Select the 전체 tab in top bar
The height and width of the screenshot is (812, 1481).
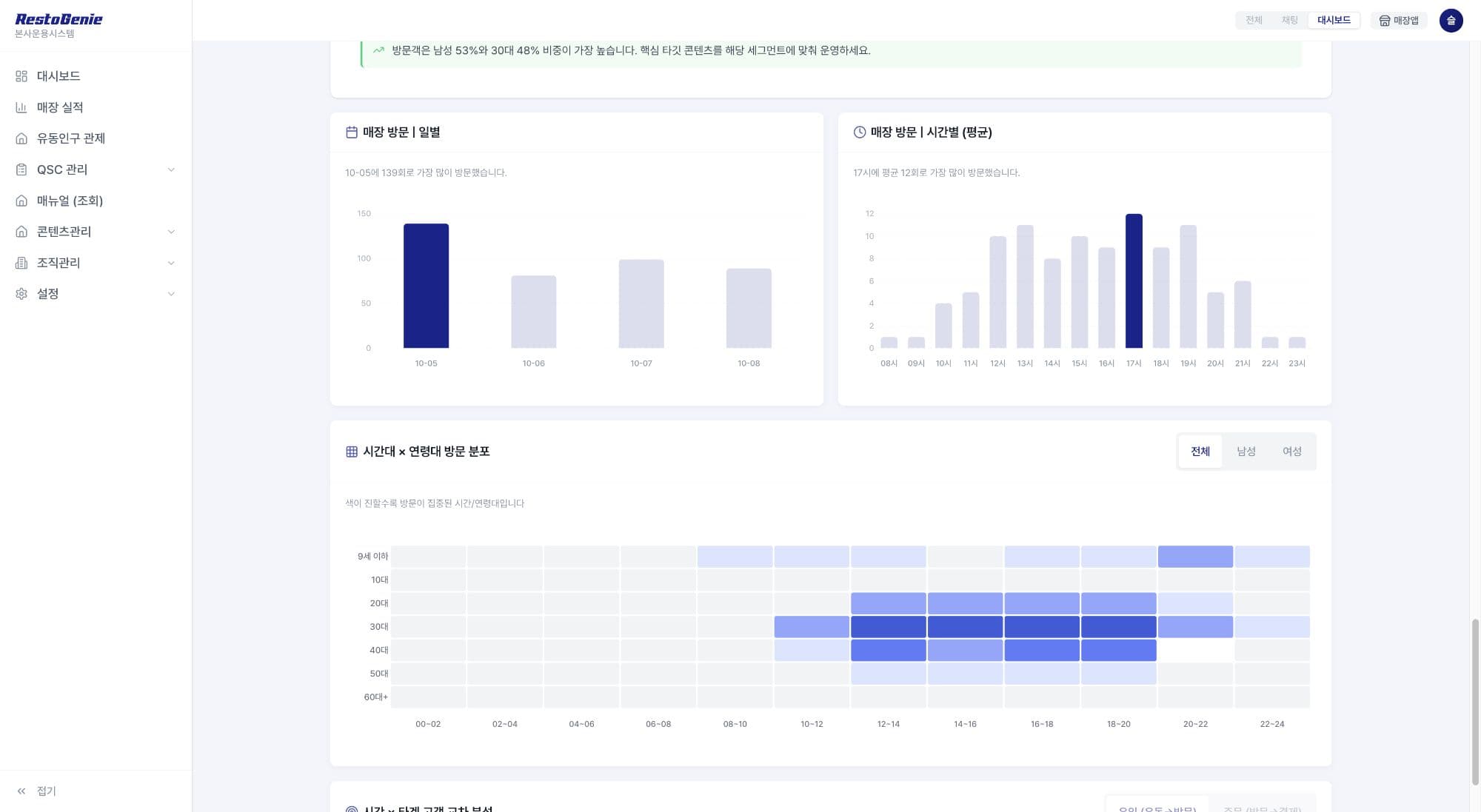pyautogui.click(x=1254, y=21)
